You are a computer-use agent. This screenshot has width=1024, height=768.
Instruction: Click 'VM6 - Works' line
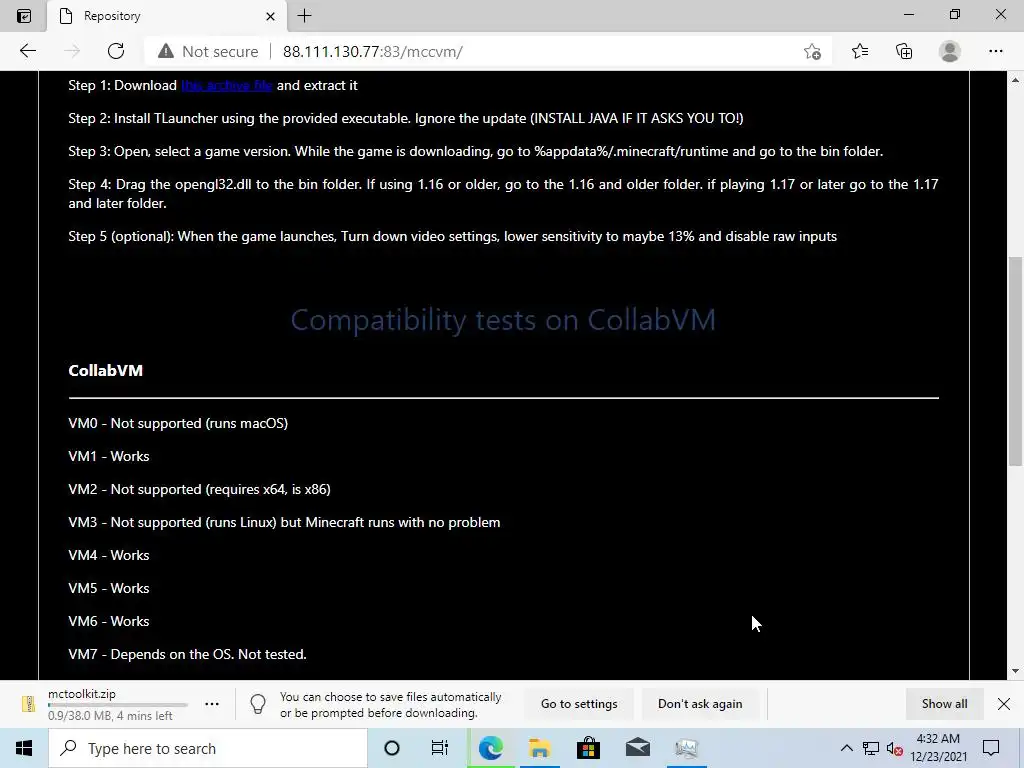[108, 621]
